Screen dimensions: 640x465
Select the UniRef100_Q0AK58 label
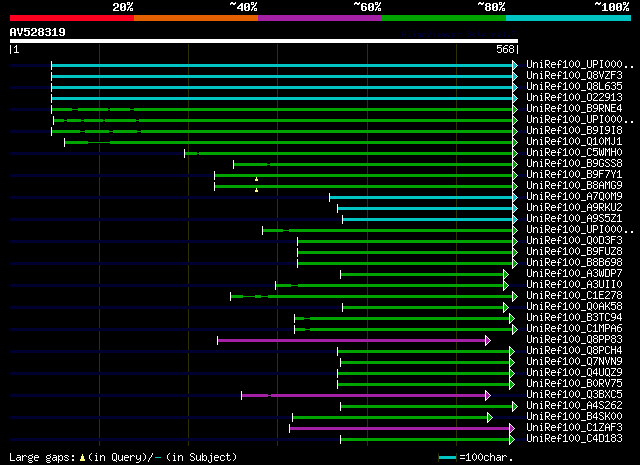574,307
